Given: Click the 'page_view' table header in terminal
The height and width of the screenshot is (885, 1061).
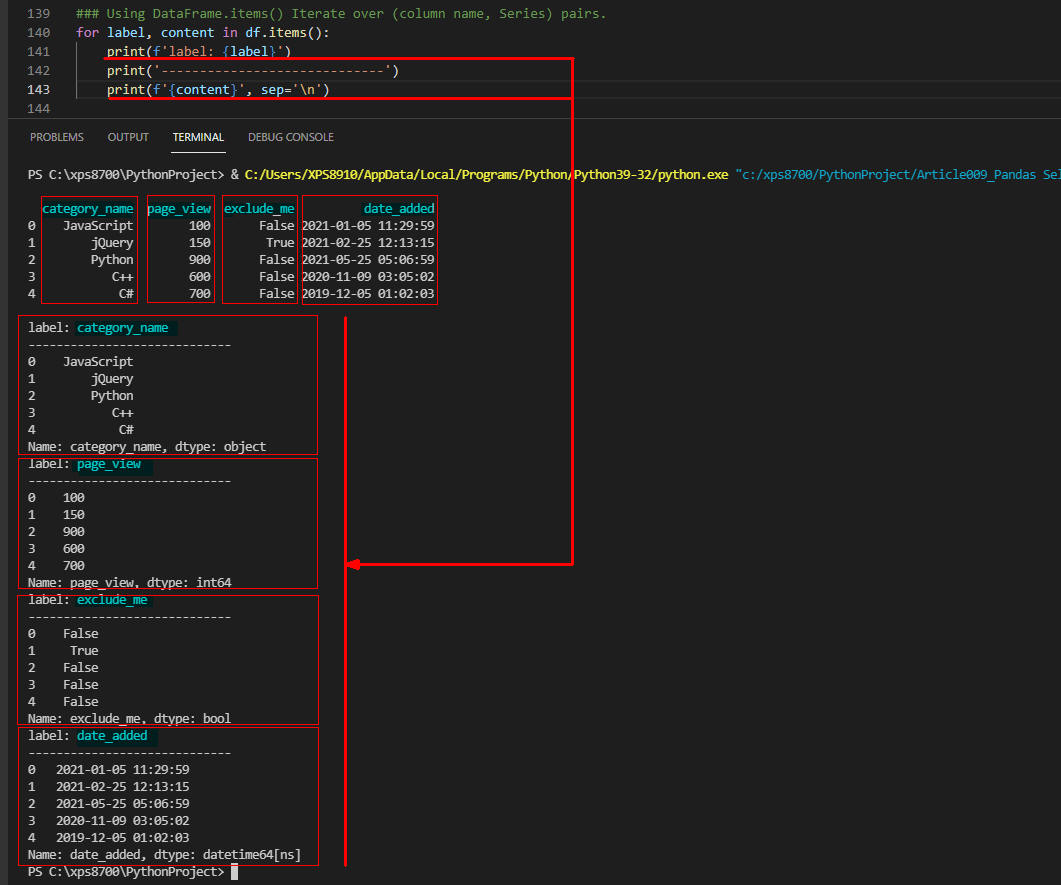Looking at the screenshot, I should click(x=179, y=208).
